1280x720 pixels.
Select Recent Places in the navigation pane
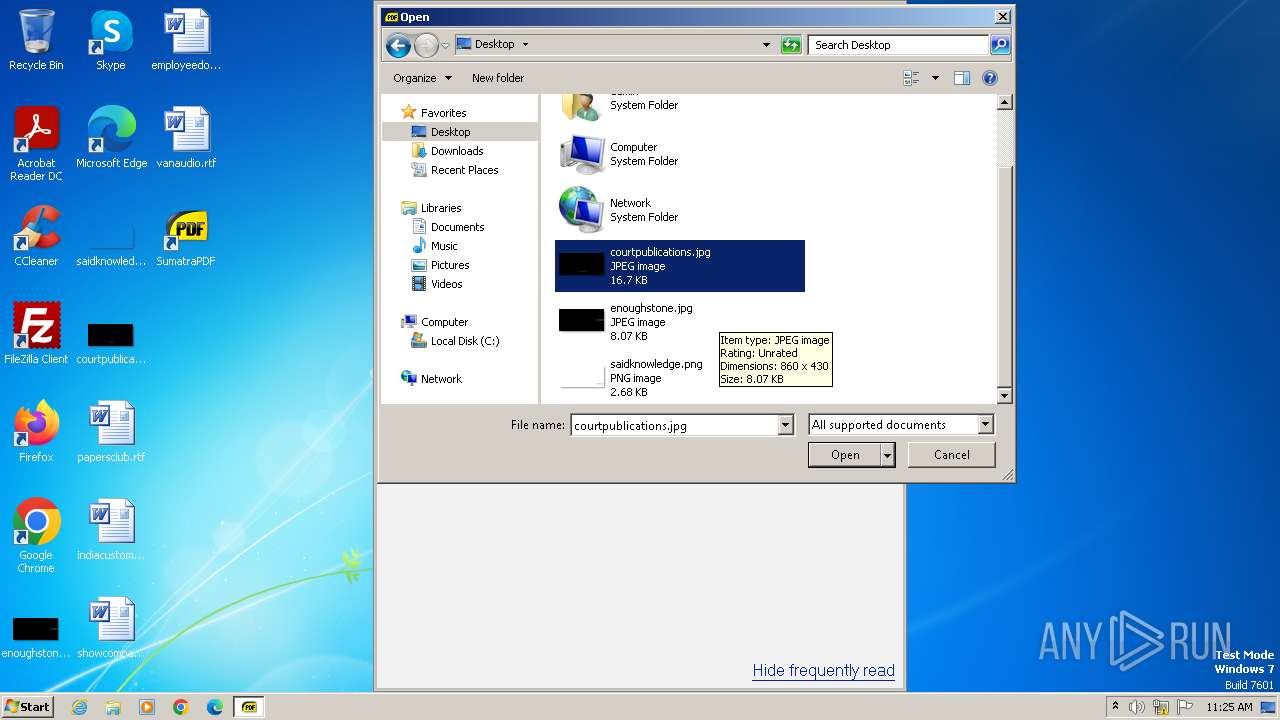click(x=455, y=170)
